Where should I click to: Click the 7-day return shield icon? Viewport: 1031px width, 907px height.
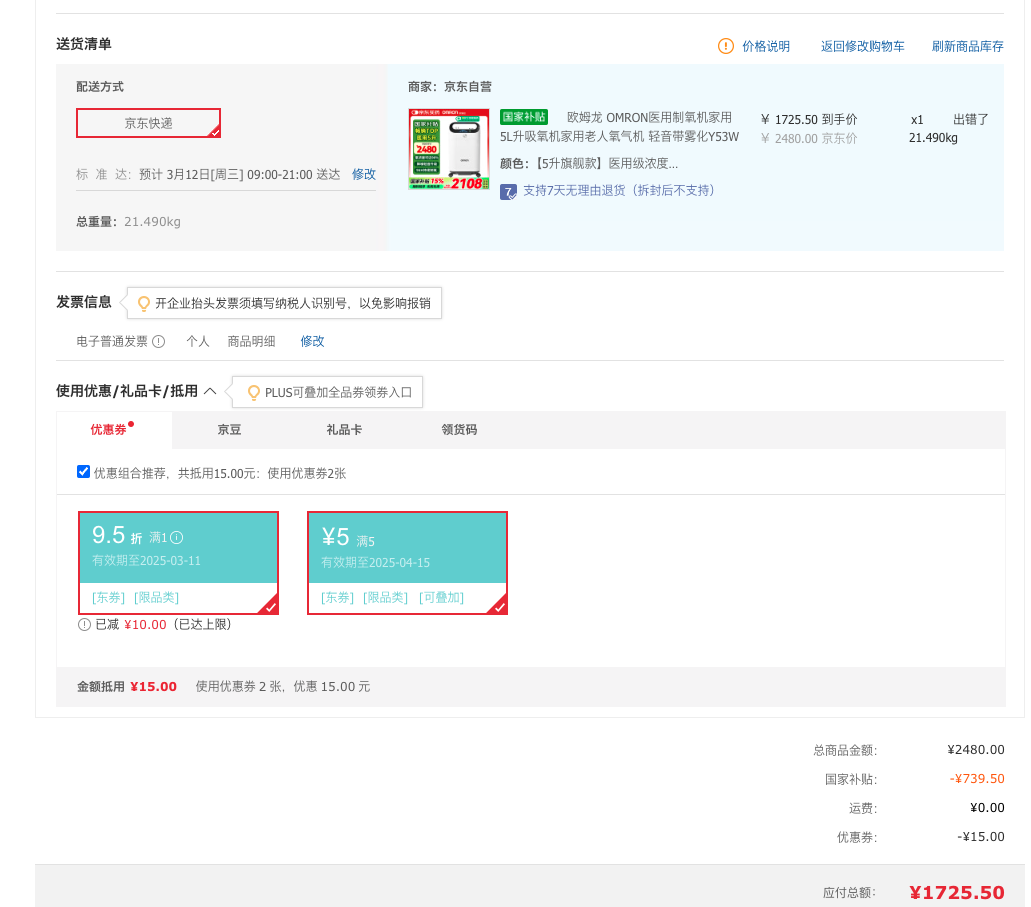[x=508, y=192]
